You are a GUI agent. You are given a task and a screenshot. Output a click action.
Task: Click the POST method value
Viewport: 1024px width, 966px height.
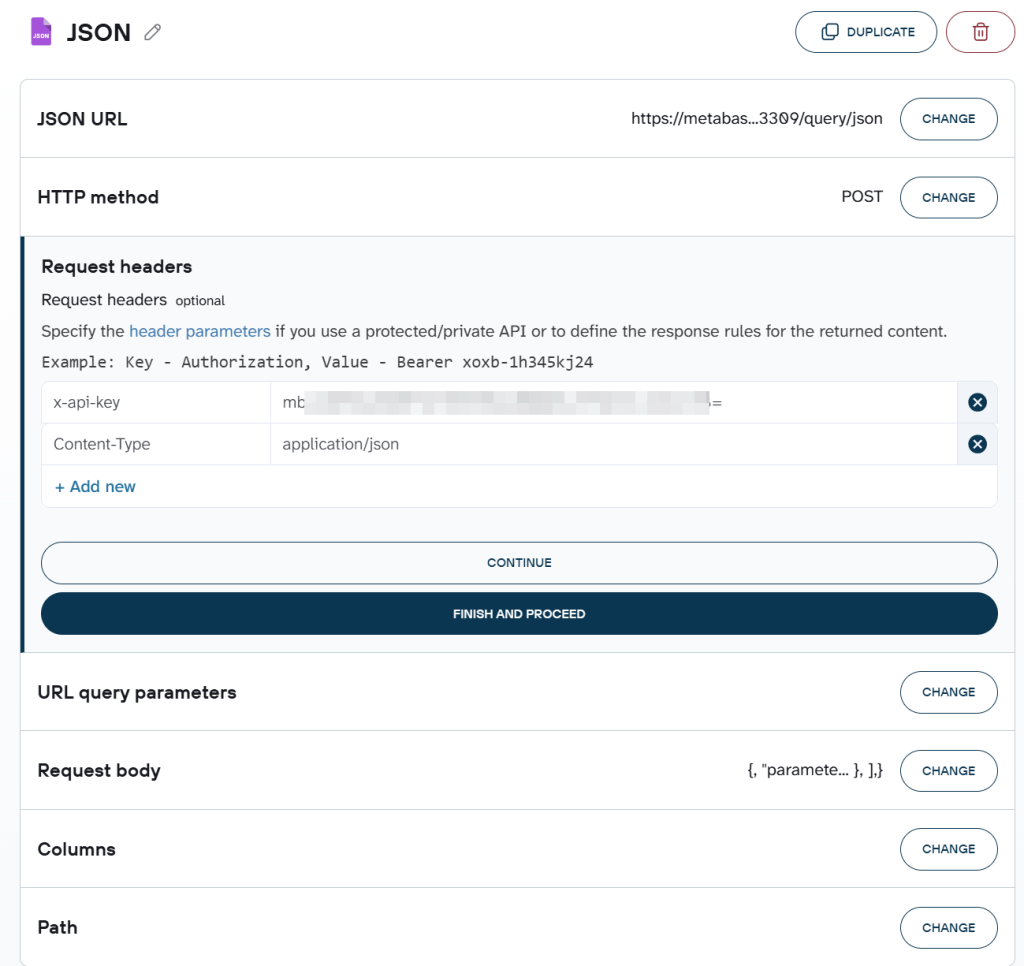[x=861, y=197]
